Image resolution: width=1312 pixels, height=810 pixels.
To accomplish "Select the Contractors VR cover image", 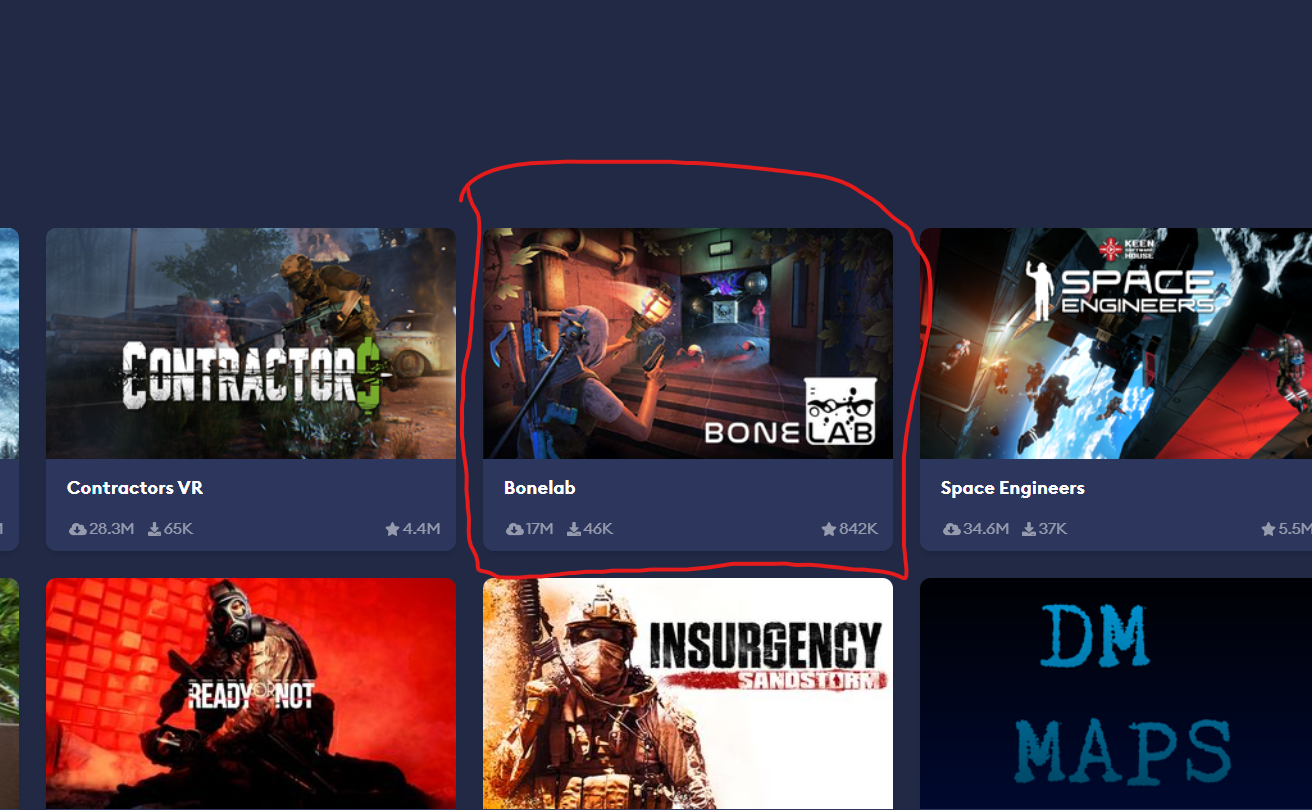I will 251,343.
